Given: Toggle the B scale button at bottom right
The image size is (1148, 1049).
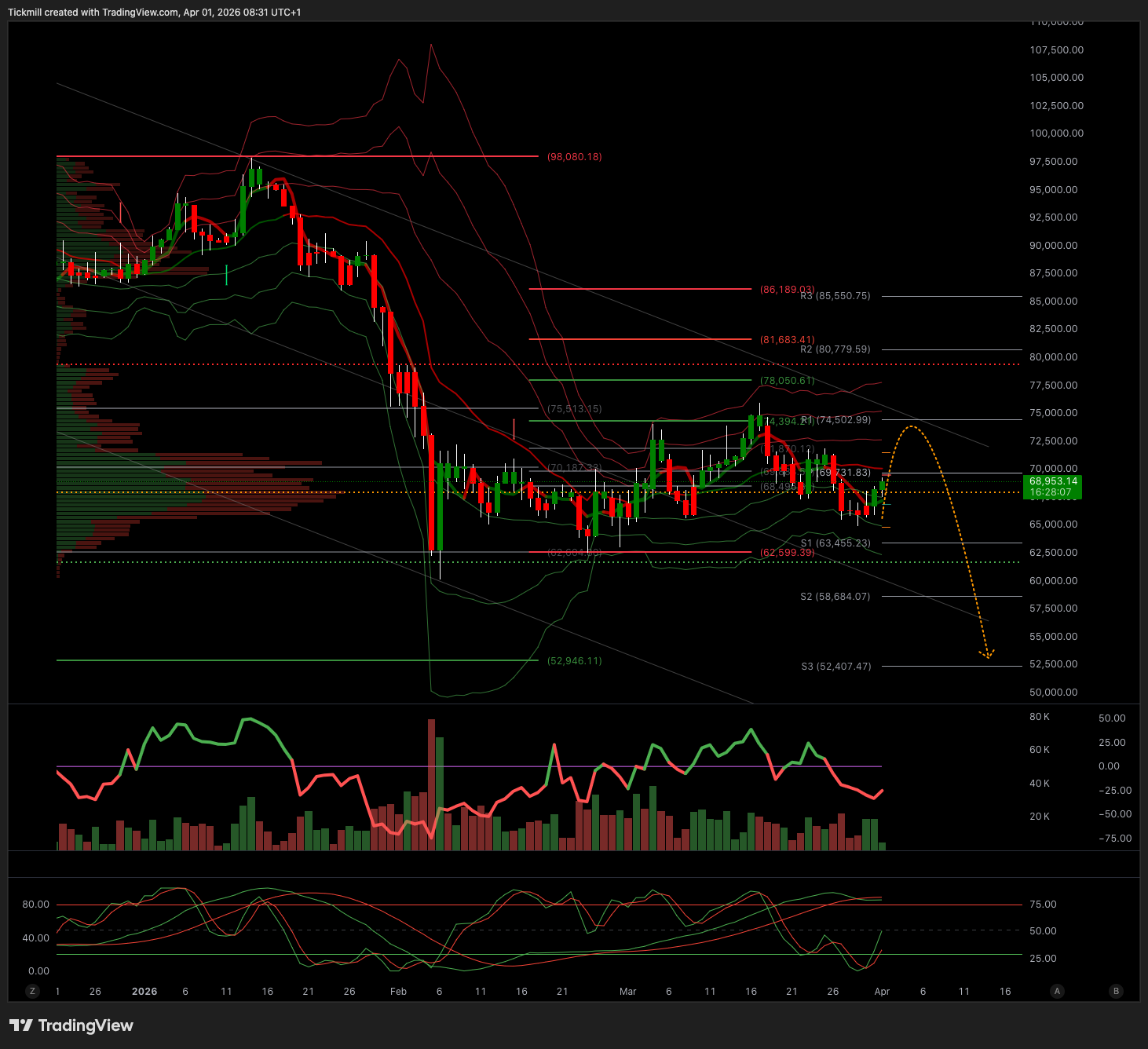Looking at the screenshot, I should [x=1116, y=991].
